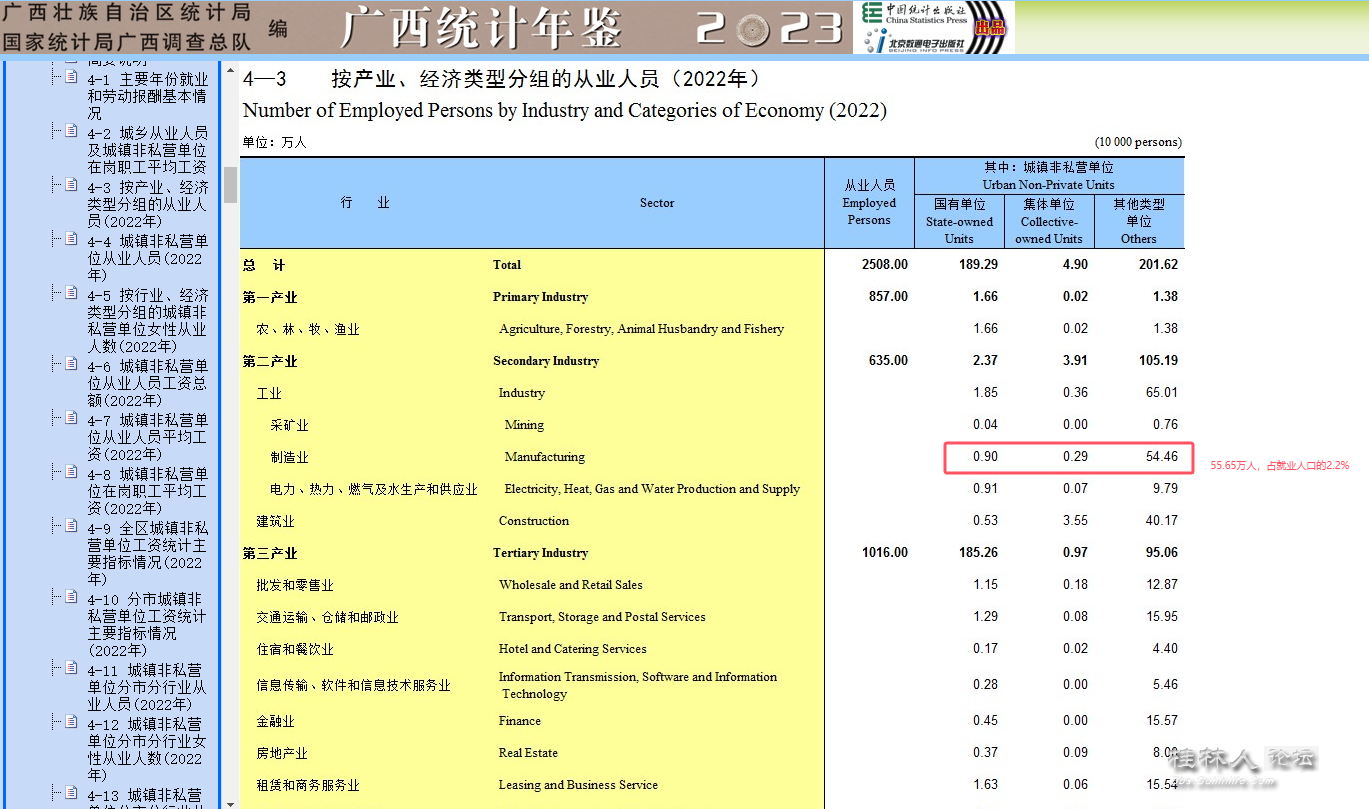This screenshot has width=1369, height=809.
Task: Click the document icon beside item 4-1
Action: tap(71, 77)
